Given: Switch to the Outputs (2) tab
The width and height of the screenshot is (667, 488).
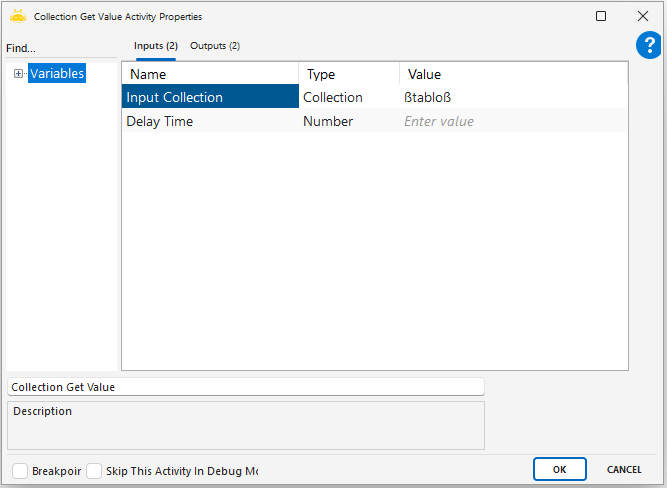Looking at the screenshot, I should 215,46.
